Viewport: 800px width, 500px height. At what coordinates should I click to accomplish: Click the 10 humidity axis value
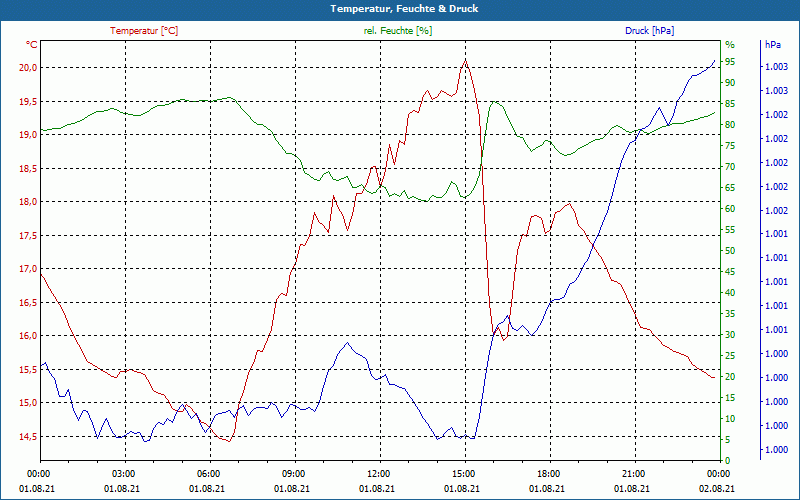point(730,419)
